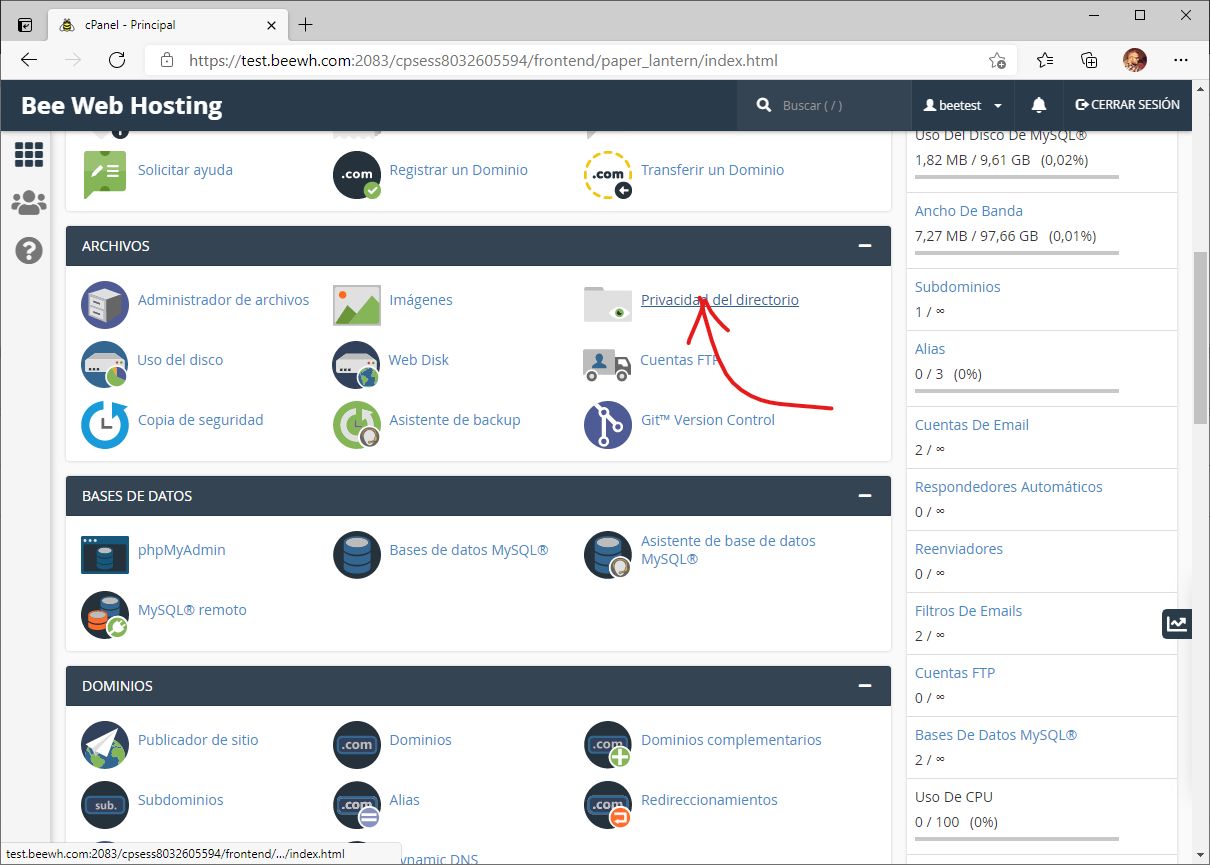The width and height of the screenshot is (1210, 865).
Task: Open the statistics chart side tab
Action: click(1177, 624)
